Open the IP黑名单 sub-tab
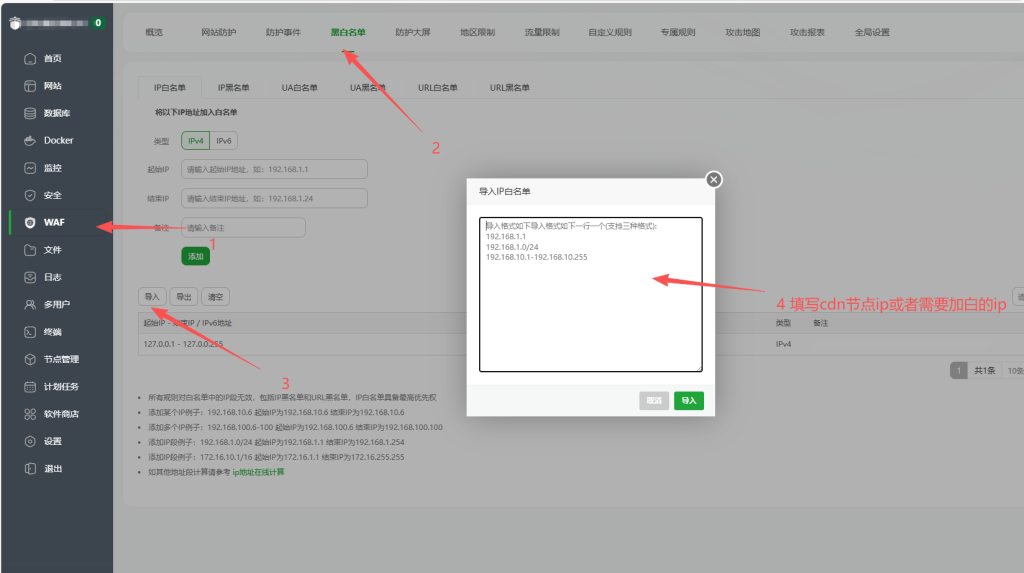The image size is (1024, 573). 234,88
